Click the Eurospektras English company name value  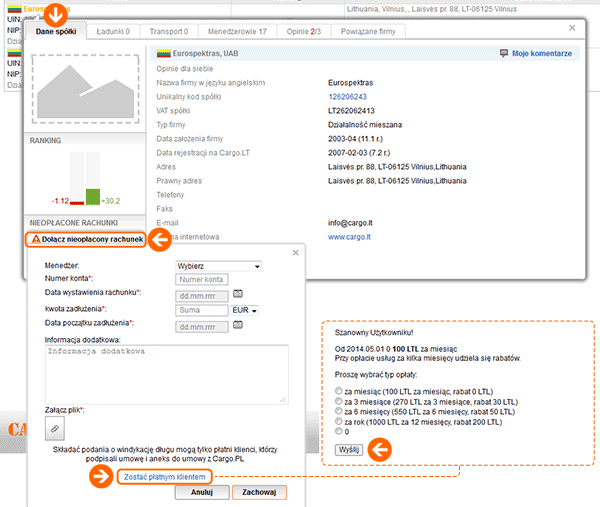351,83
